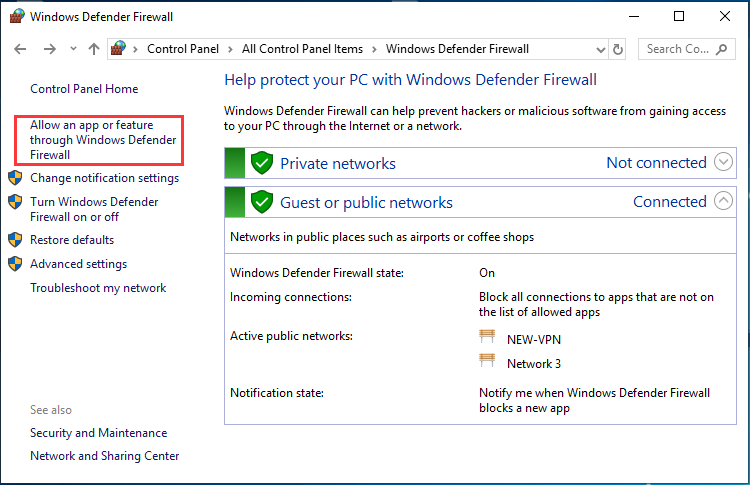
Task: Select All Control Panel Items breadcrumb
Action: click(x=302, y=49)
